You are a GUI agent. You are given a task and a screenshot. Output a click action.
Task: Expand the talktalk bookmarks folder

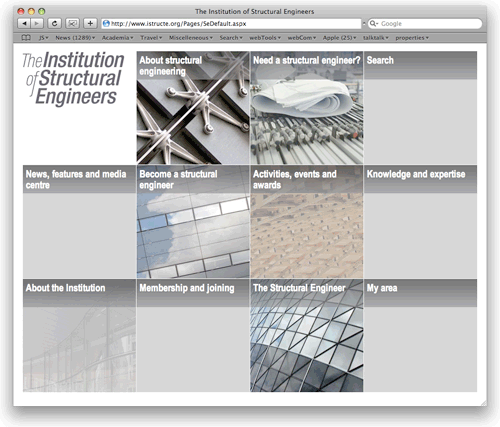point(376,38)
